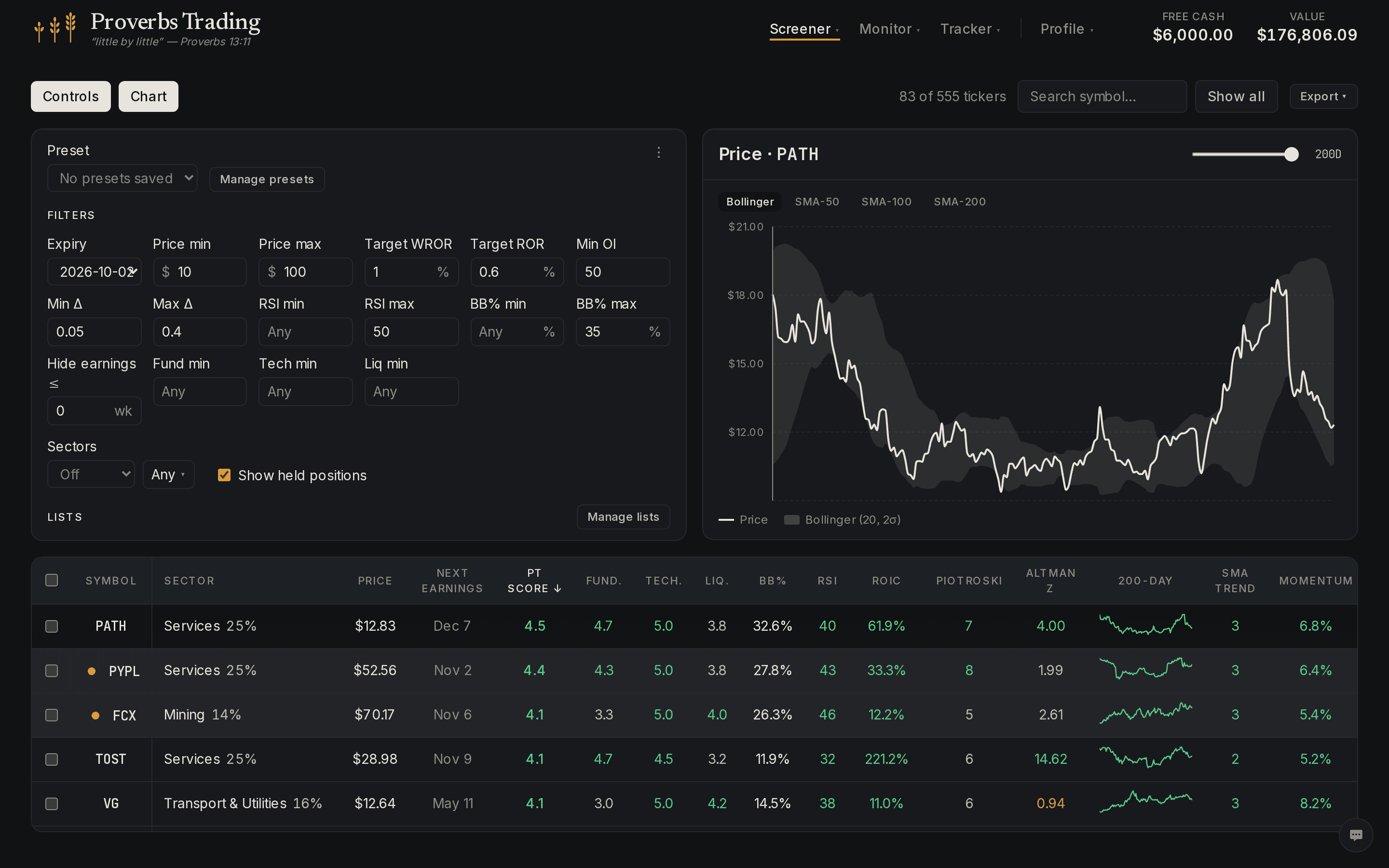Click the Fund min input
This screenshot has width=1389, height=868.
pos(200,392)
